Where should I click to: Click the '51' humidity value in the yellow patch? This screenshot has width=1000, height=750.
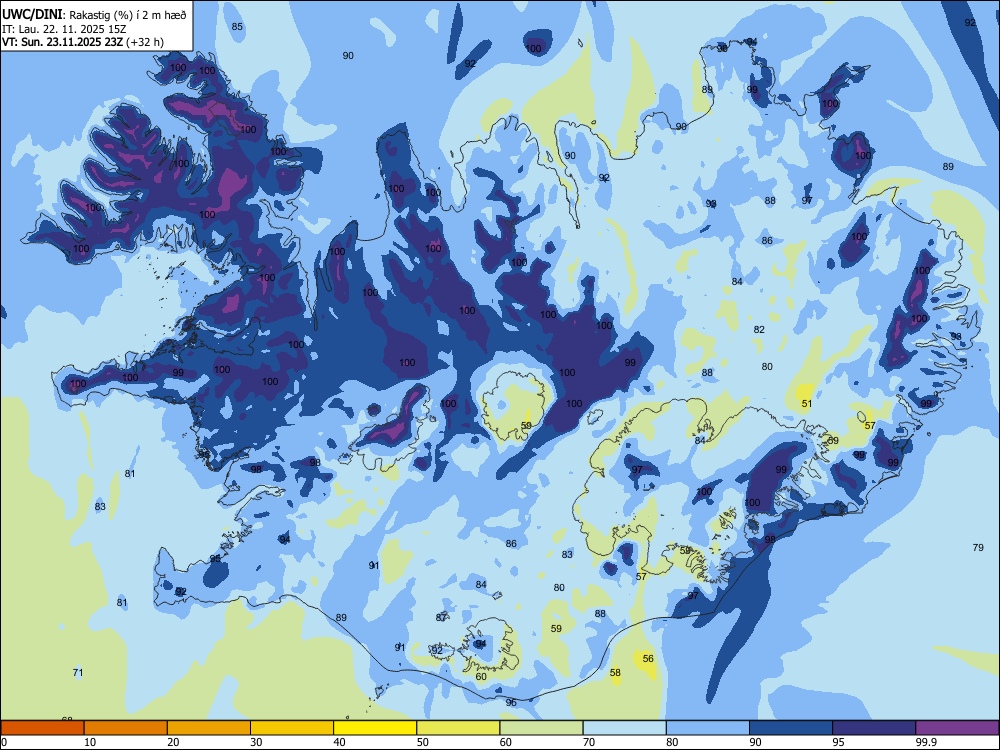[807, 404]
